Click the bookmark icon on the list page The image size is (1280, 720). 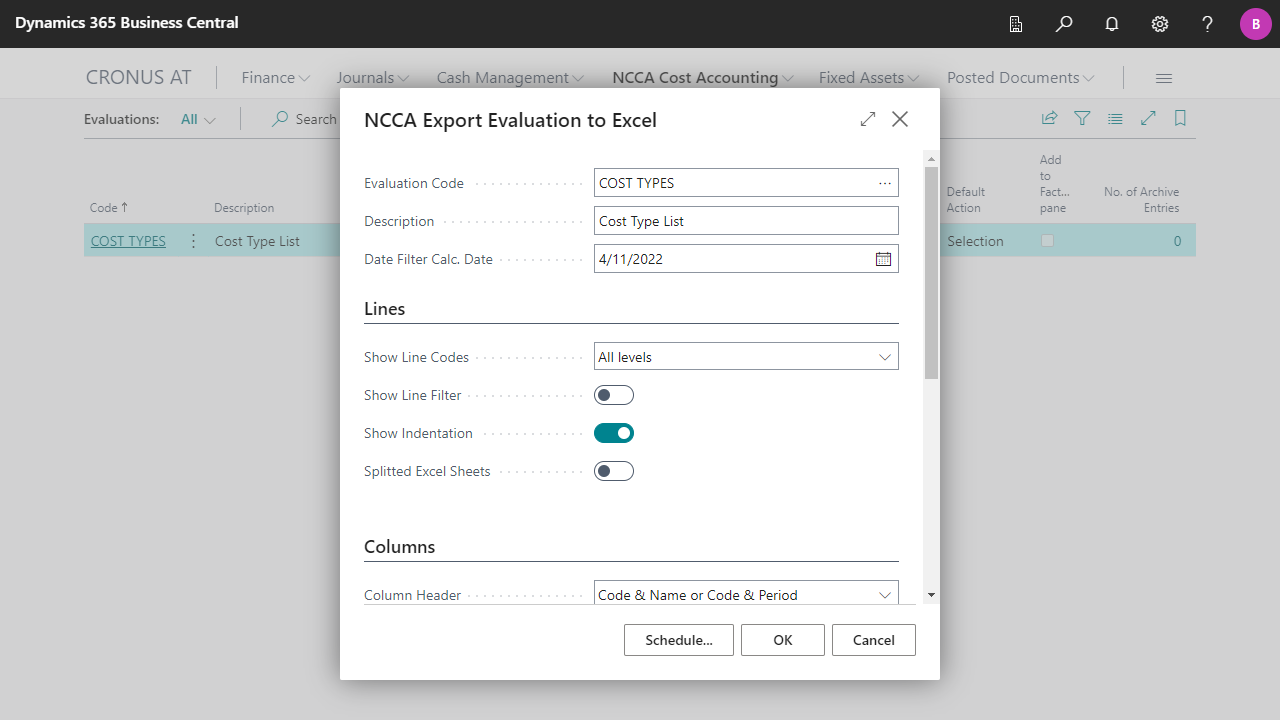point(1180,119)
